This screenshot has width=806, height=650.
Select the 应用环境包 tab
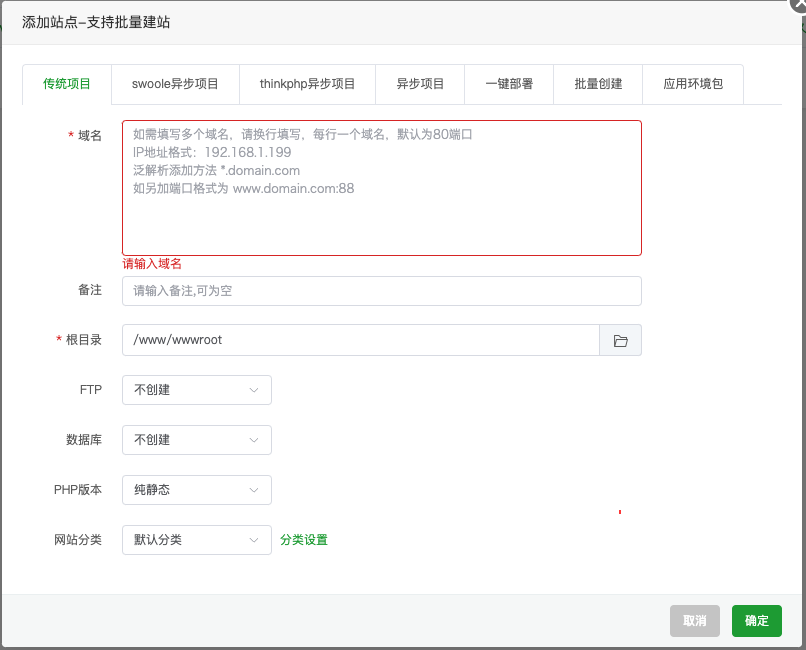tap(693, 84)
